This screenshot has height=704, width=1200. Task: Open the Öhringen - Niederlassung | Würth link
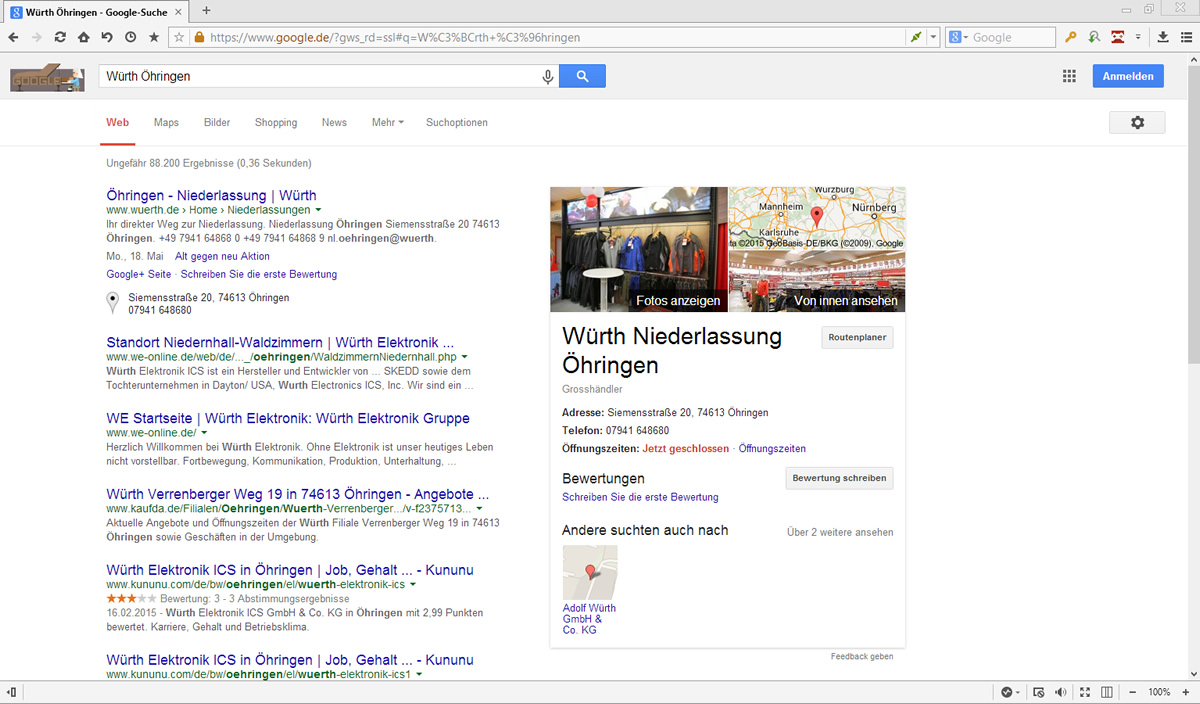click(211, 195)
